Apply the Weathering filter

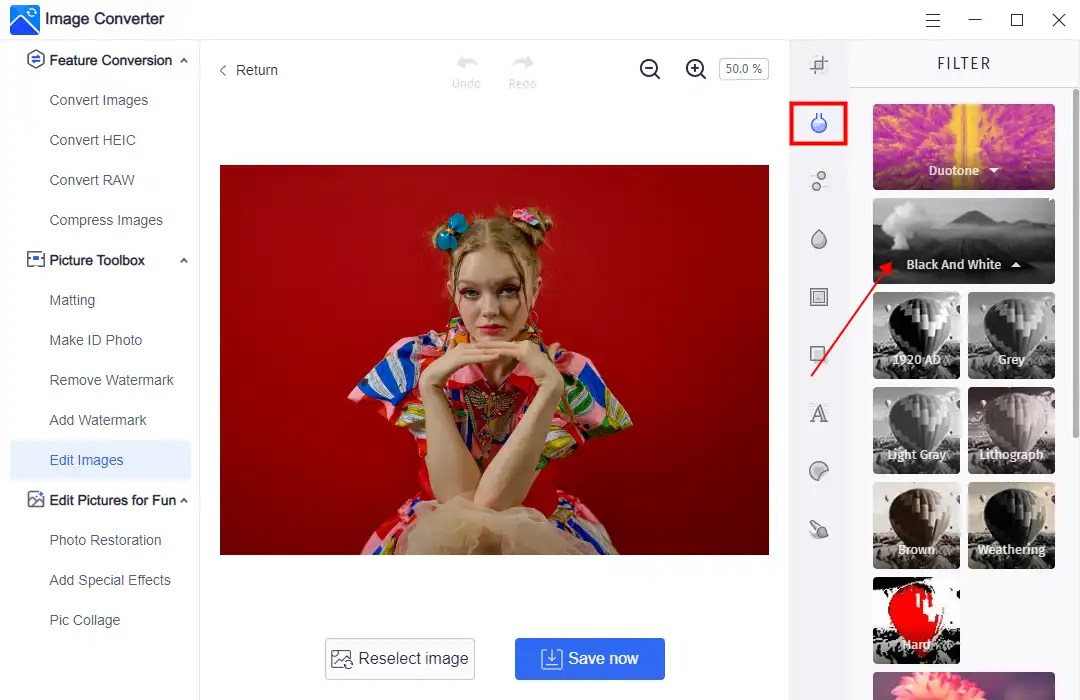[1011, 526]
